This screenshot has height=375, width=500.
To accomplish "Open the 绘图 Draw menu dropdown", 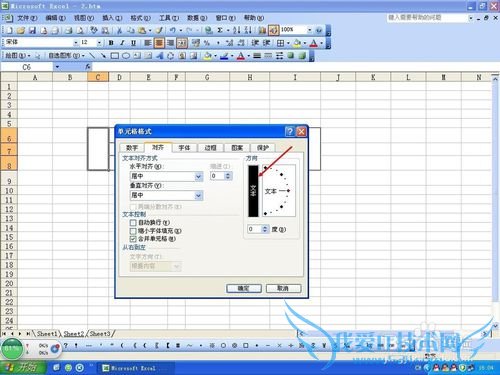I will [18, 56].
